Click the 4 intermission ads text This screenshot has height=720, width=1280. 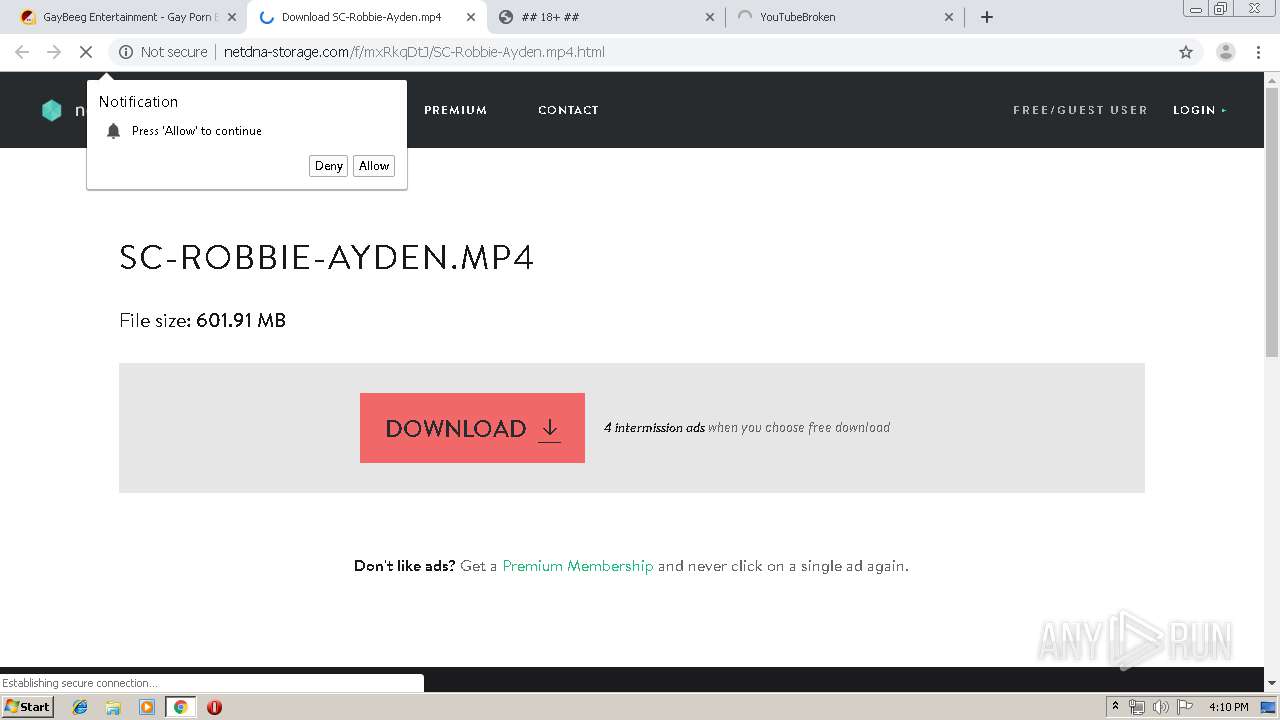654,427
